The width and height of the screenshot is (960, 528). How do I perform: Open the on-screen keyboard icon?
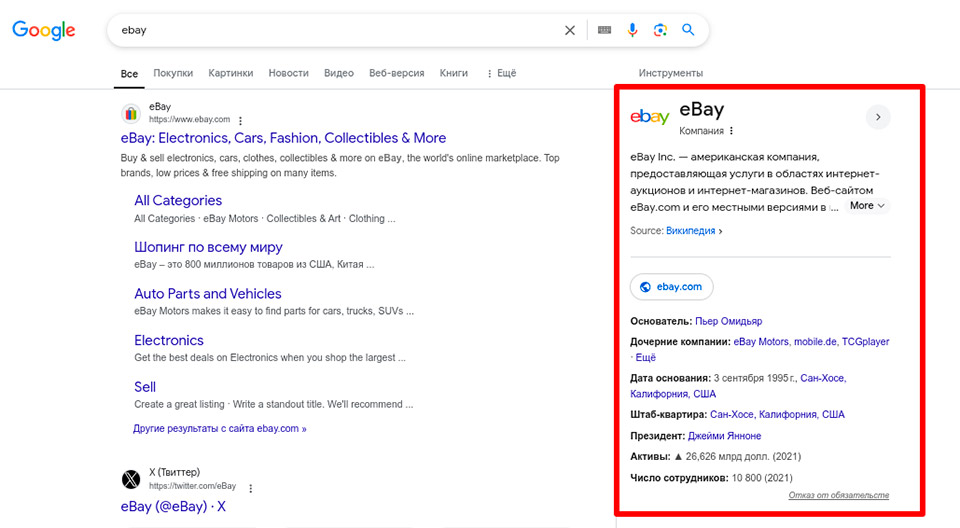(604, 30)
